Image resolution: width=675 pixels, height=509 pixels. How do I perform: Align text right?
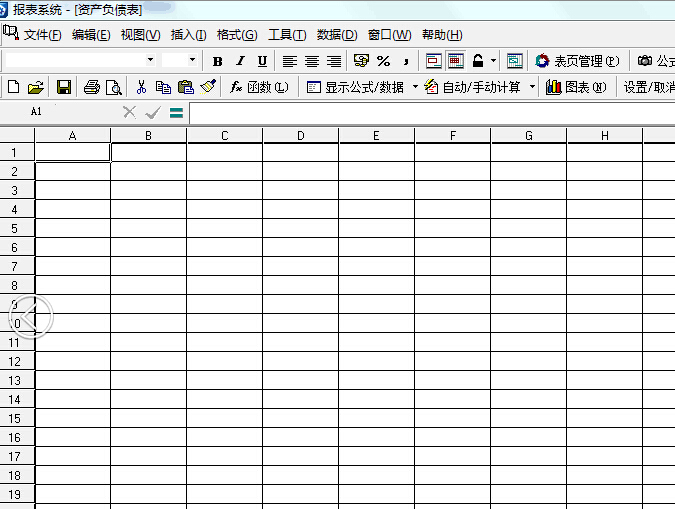334,61
